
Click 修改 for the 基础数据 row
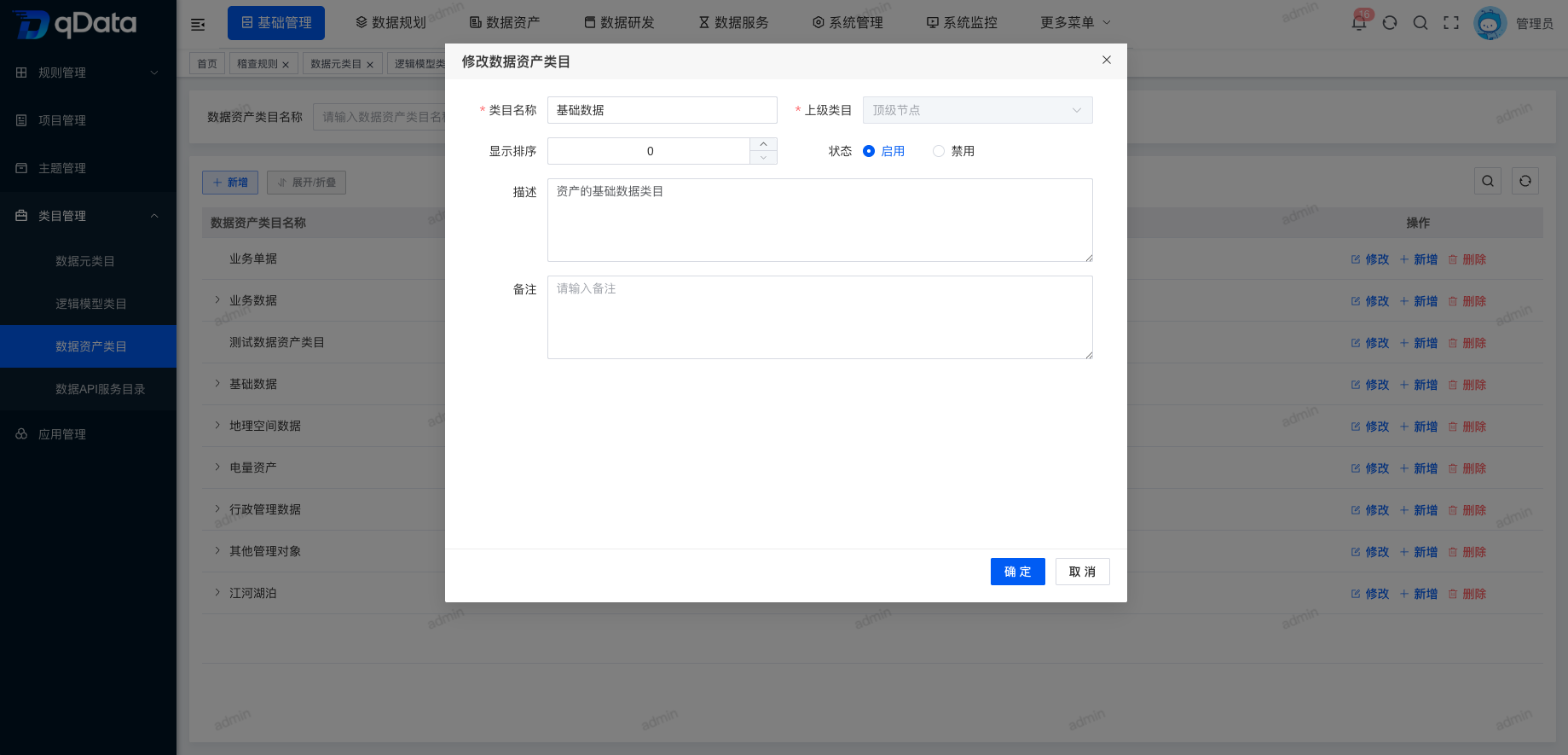1370,385
